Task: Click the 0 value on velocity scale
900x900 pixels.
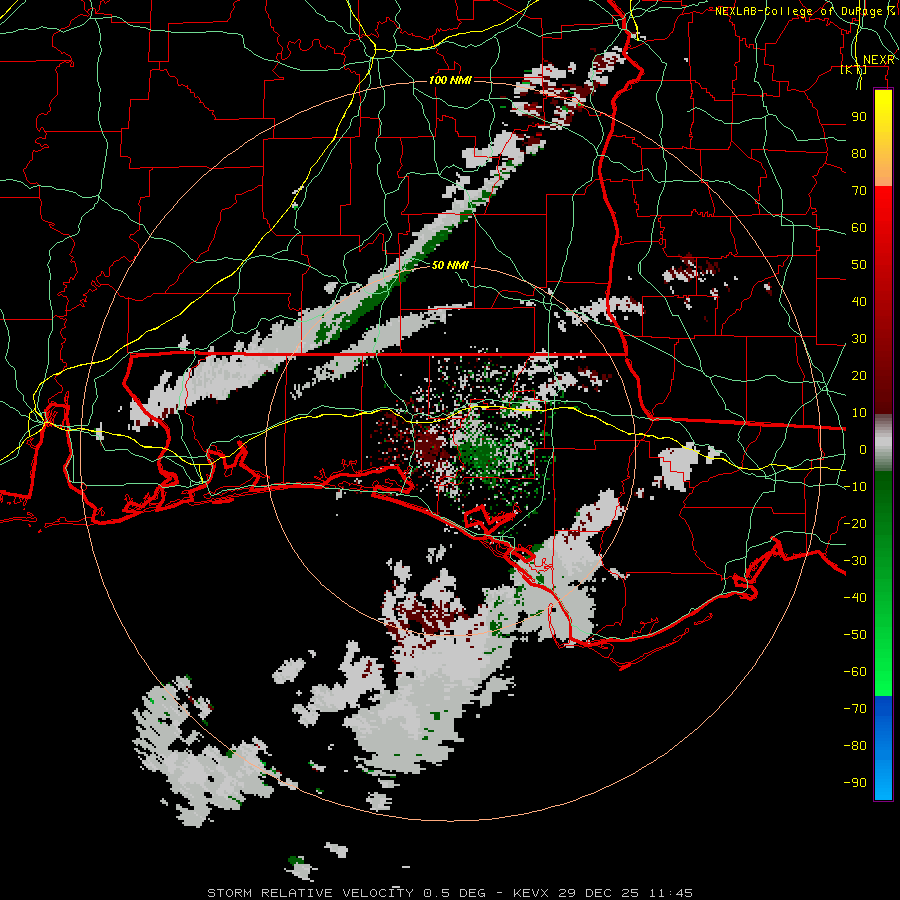Action: [x=863, y=450]
